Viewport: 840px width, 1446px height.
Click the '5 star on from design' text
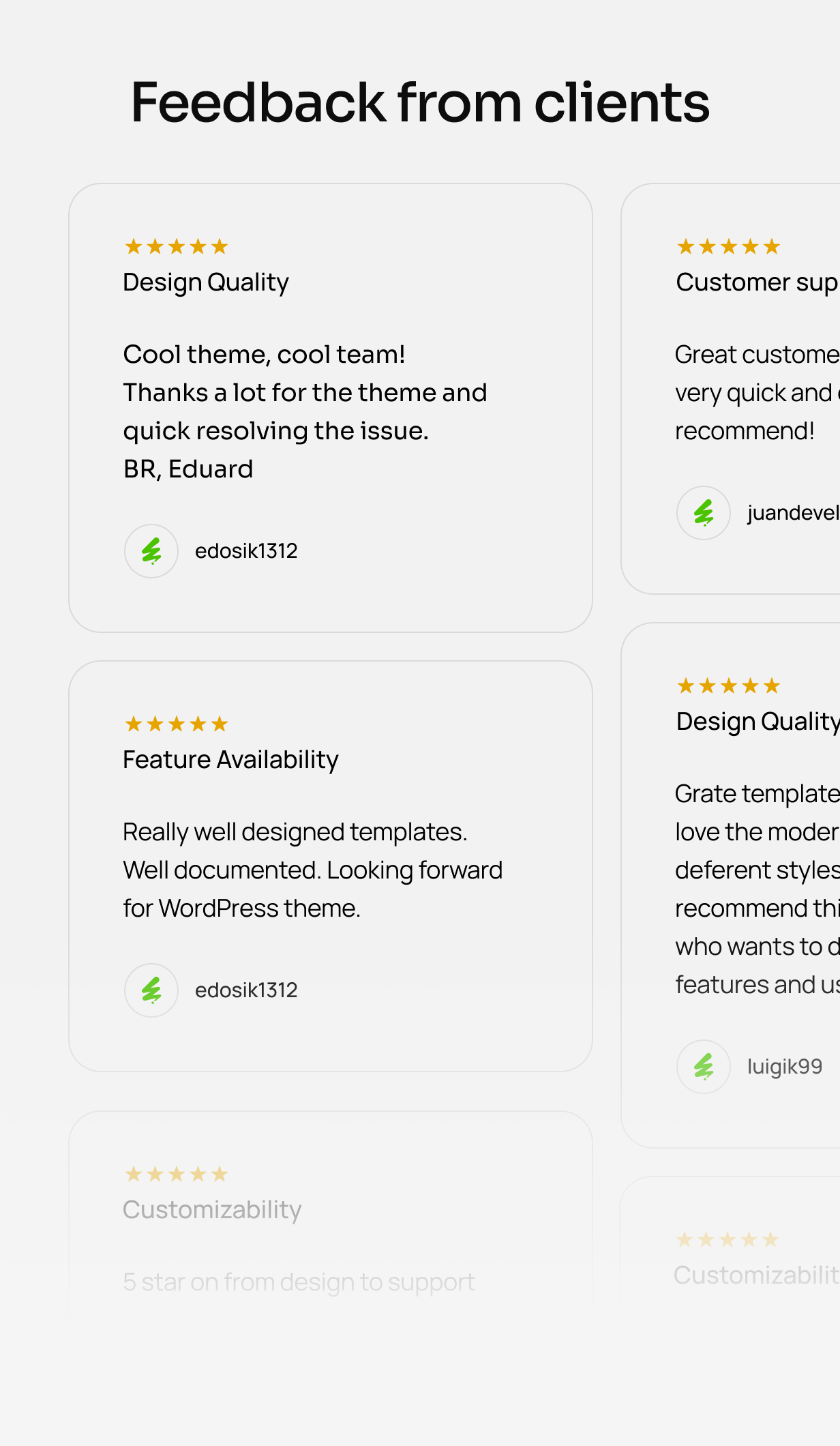(299, 1282)
